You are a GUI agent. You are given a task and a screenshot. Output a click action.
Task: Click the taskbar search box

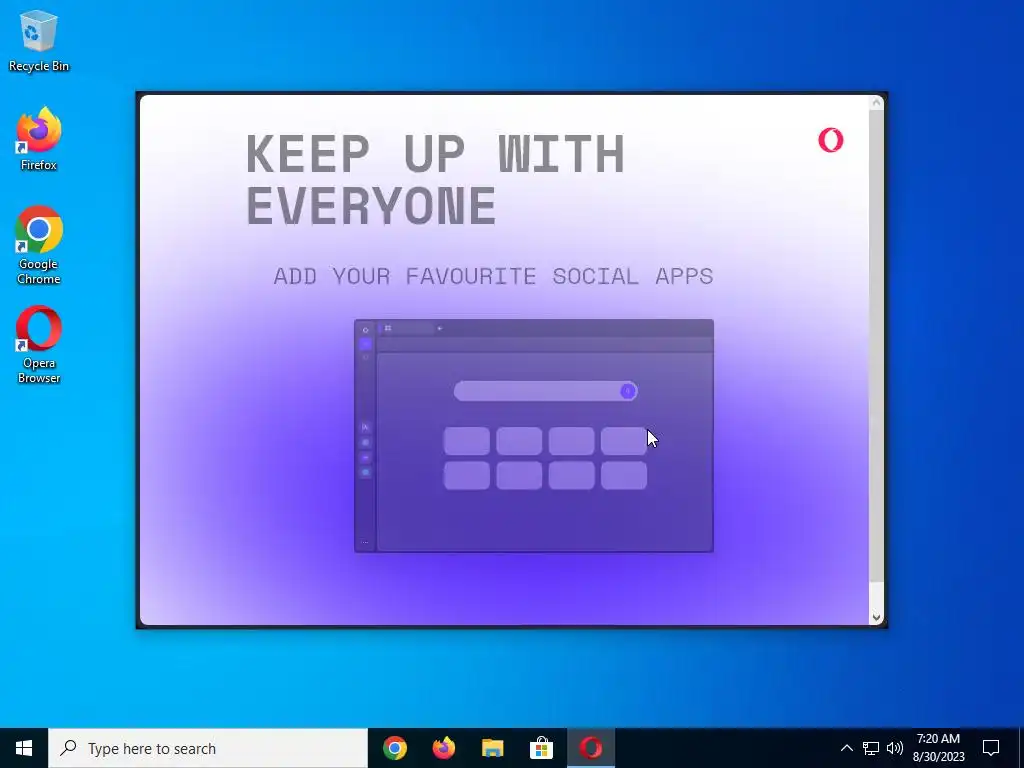pos(208,748)
